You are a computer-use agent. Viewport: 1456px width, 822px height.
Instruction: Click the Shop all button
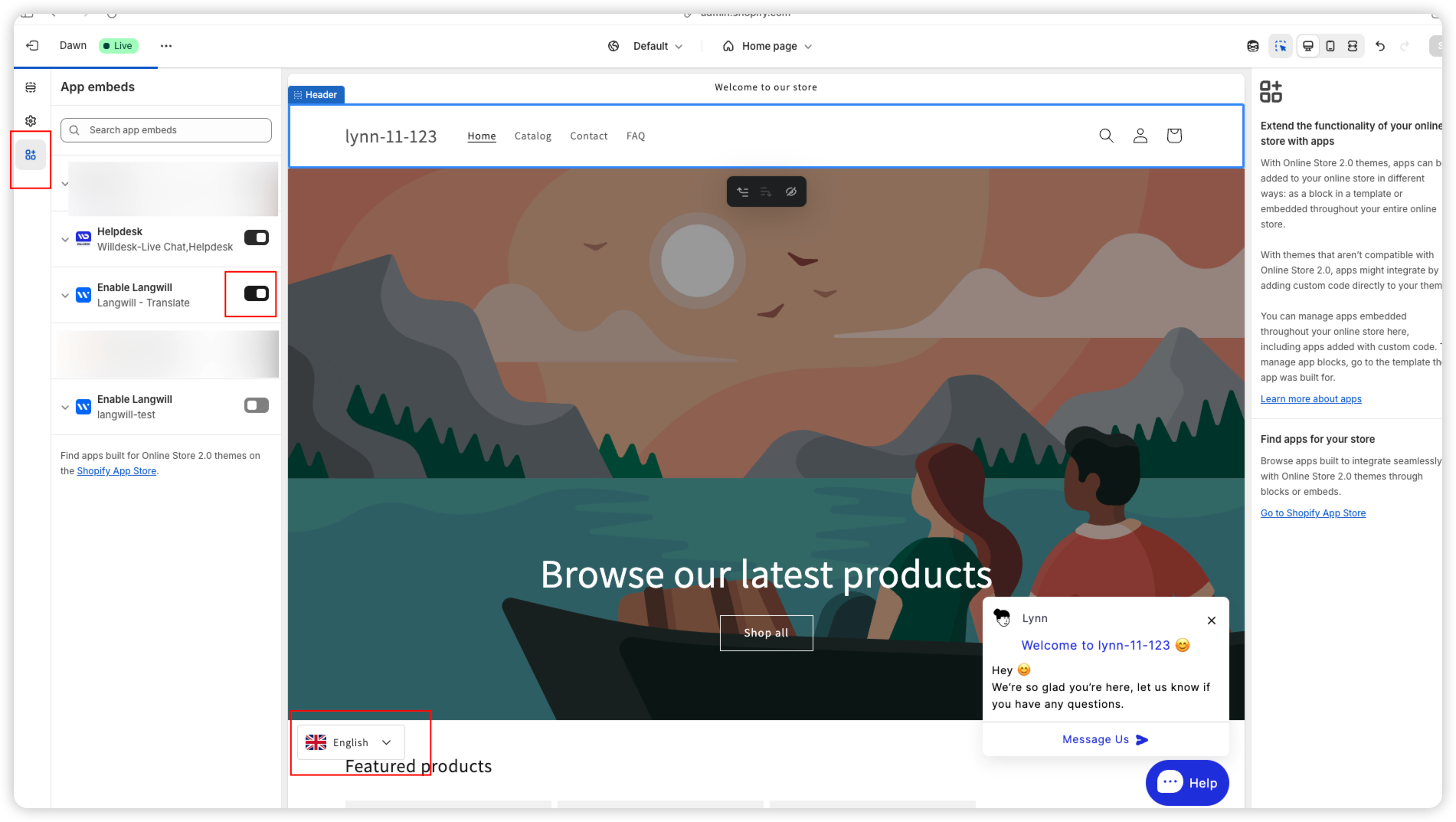tap(766, 633)
